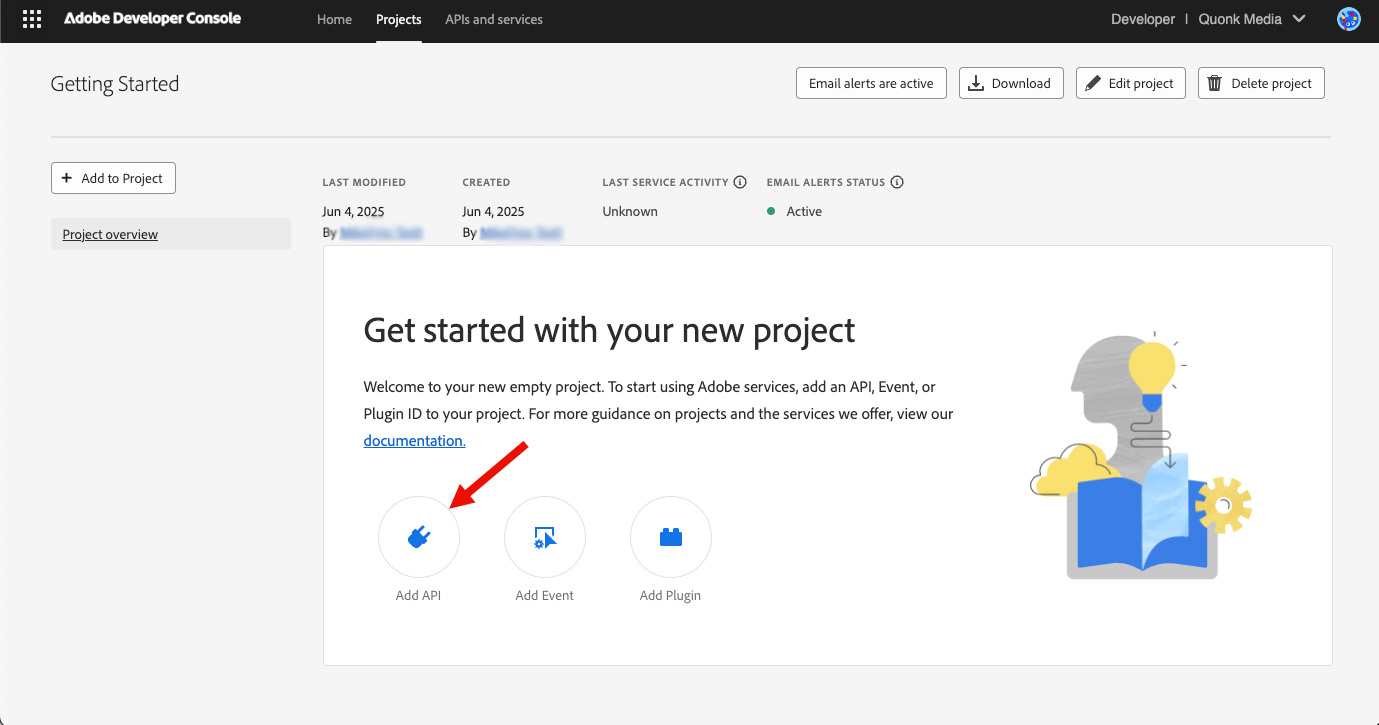The image size is (1379, 725).
Task: Click the trash icon on Delete project
Action: (x=1214, y=83)
